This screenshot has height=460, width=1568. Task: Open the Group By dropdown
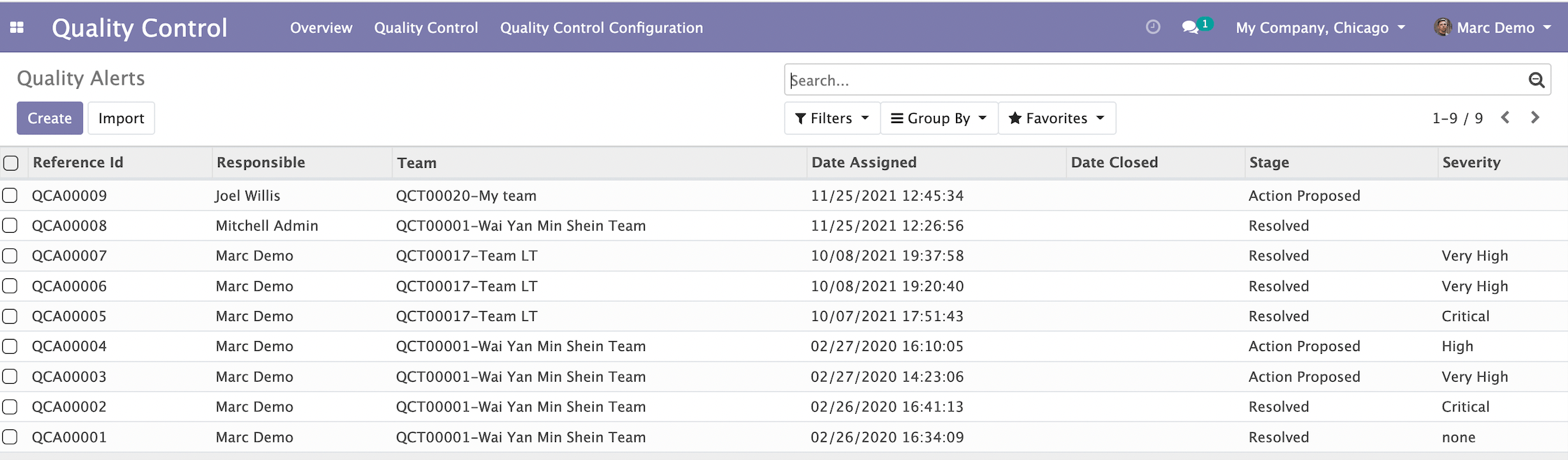tap(938, 118)
